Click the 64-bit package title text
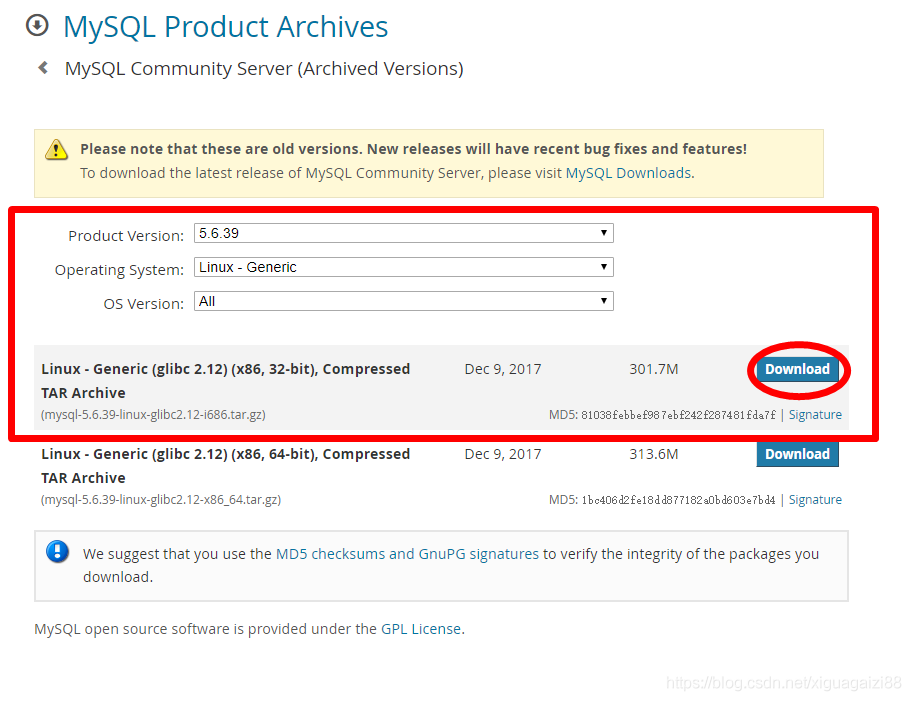The image size is (911, 701). tap(225, 454)
